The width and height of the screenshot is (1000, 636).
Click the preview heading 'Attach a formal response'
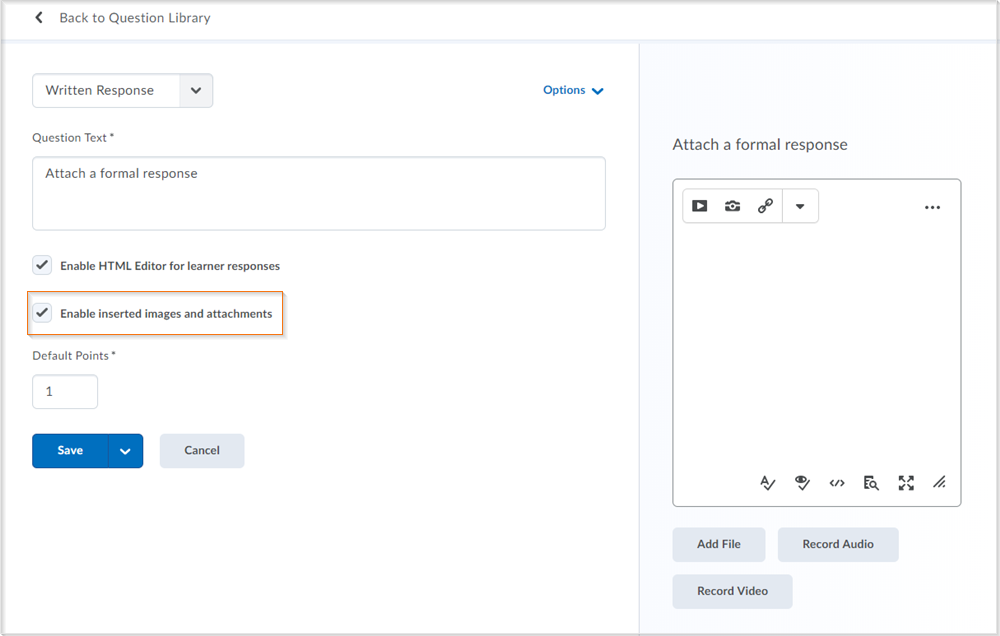(x=760, y=145)
